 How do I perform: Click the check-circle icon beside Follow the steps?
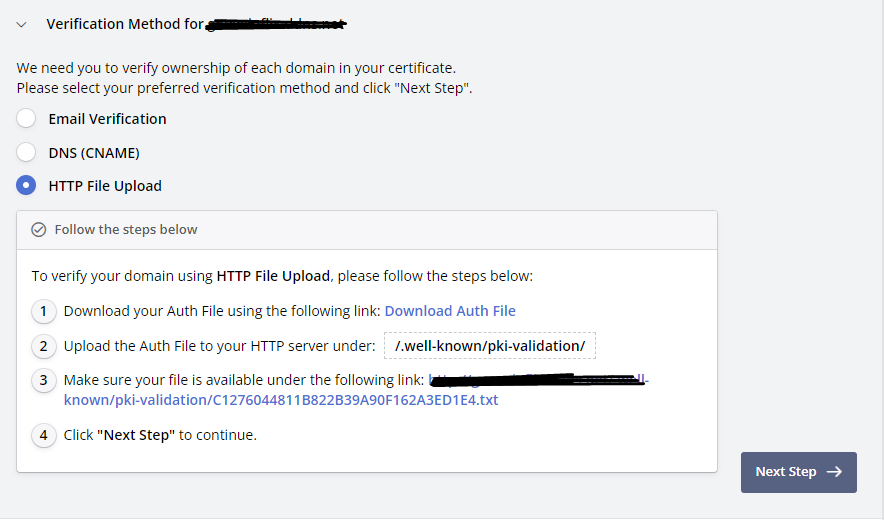point(39,230)
